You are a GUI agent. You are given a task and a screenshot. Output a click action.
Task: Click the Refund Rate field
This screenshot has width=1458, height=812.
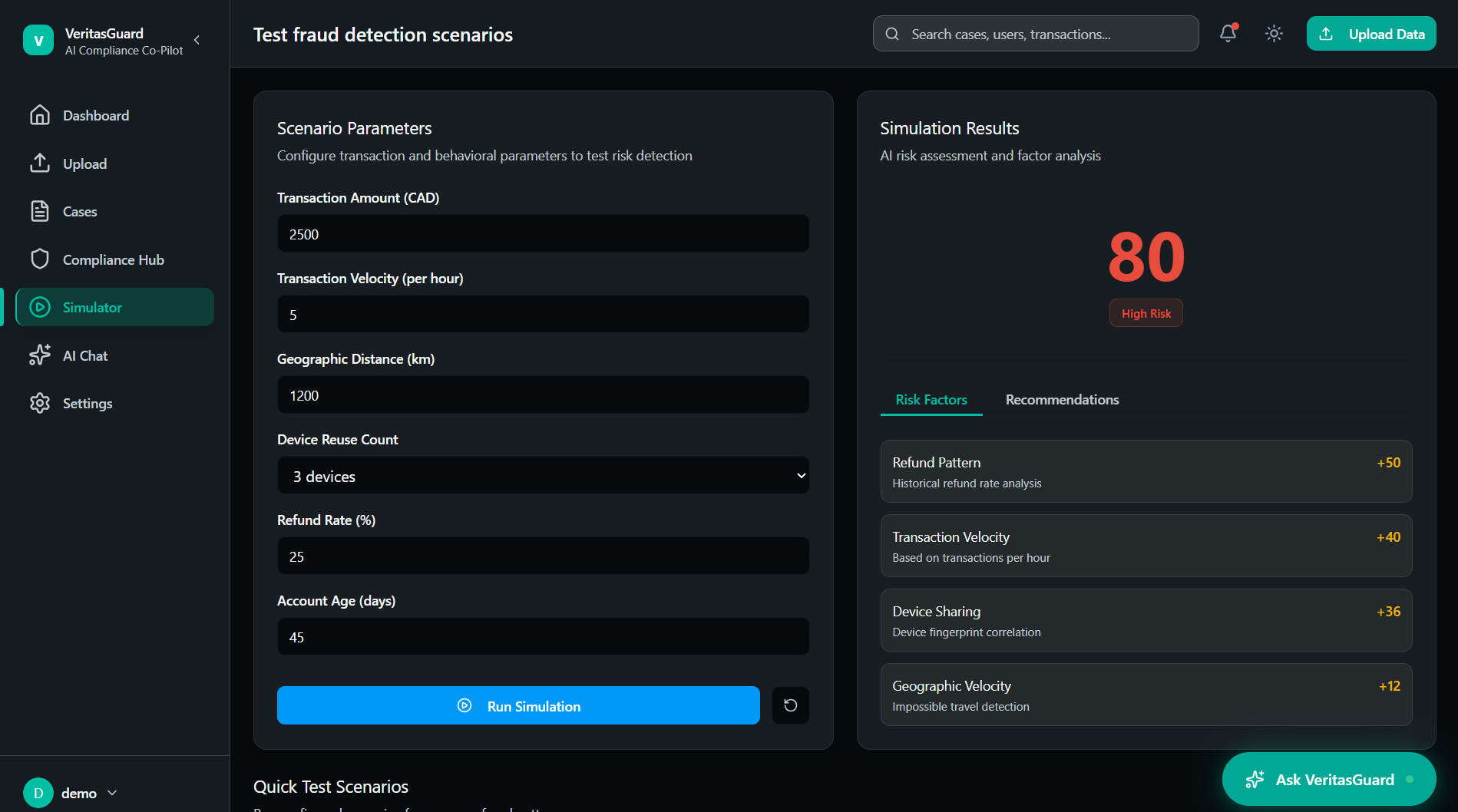coord(543,556)
